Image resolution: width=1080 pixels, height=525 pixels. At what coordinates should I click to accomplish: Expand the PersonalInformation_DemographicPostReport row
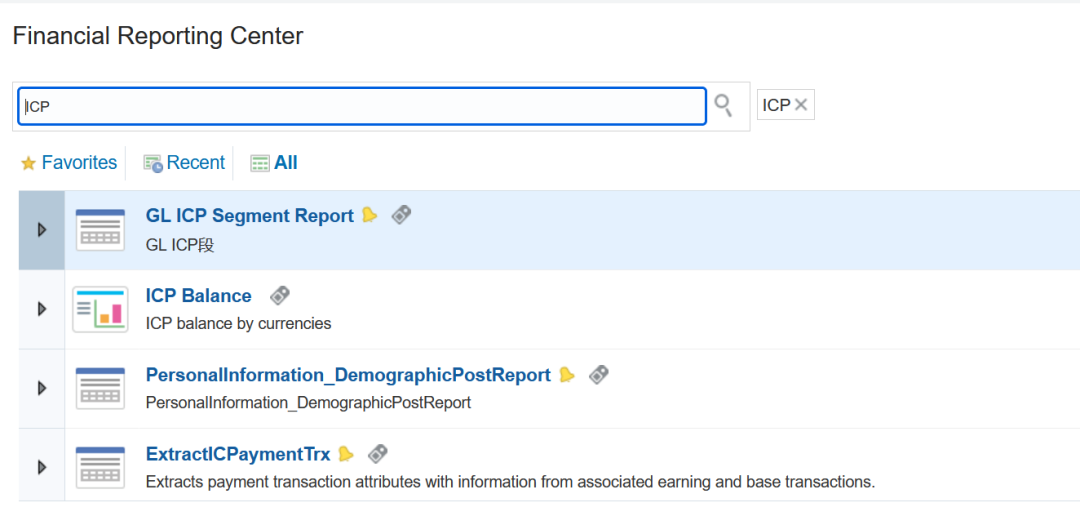41,389
